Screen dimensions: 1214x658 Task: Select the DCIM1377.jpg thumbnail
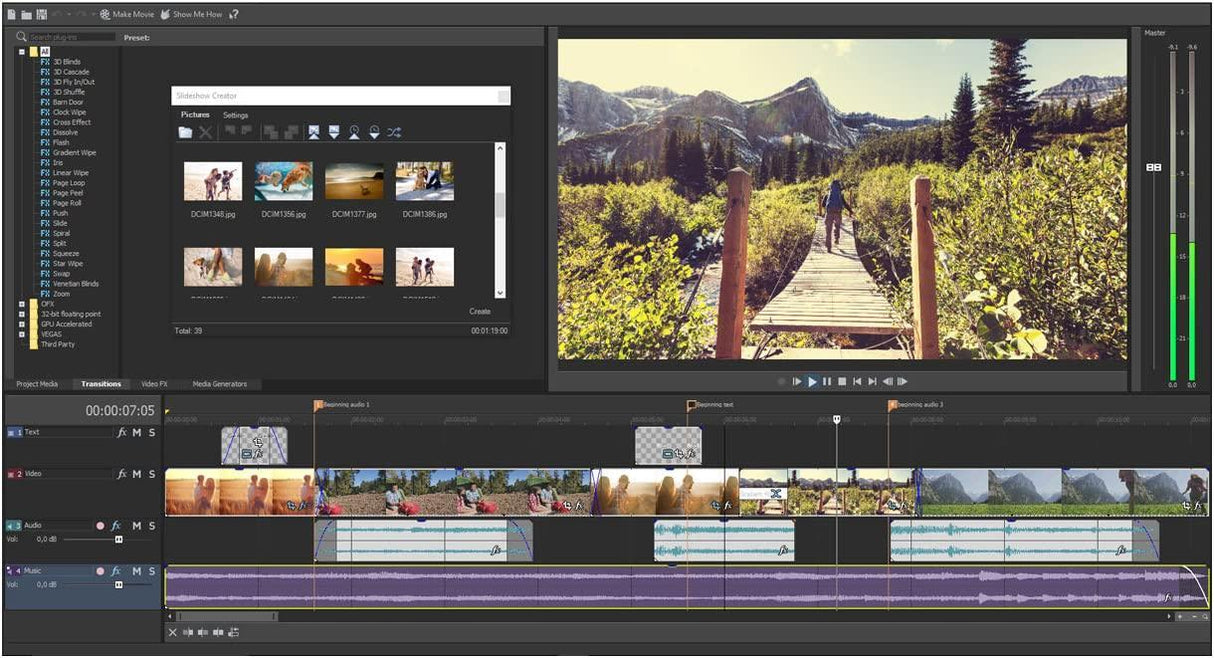point(355,180)
